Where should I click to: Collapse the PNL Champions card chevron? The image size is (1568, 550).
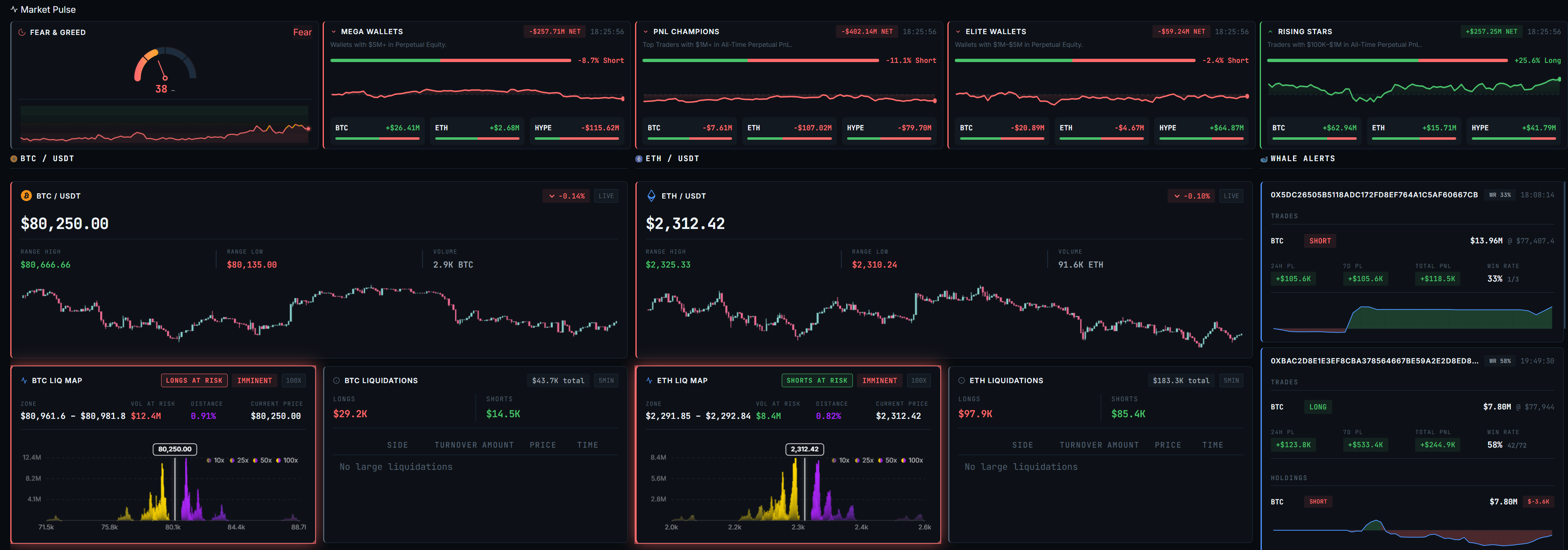(x=646, y=32)
